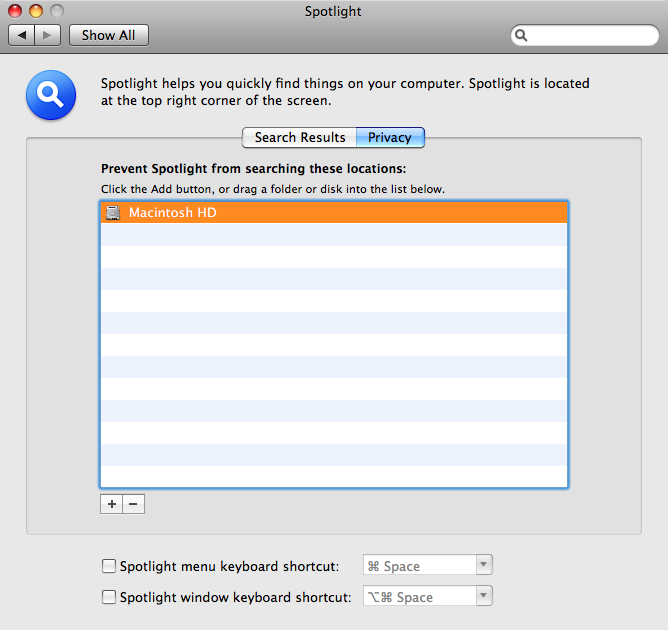The image size is (668, 630).
Task: Enable Spotlight menu keyboard shortcut checkbox
Action: coord(109,566)
